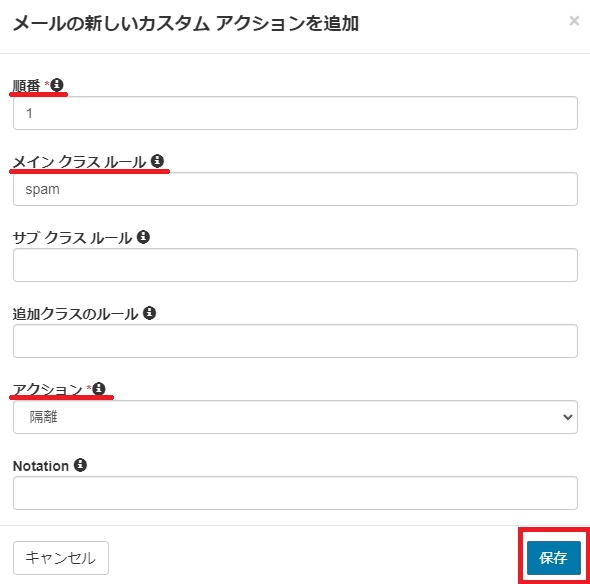Open the アクション dropdown showing 隔離

coord(295,417)
